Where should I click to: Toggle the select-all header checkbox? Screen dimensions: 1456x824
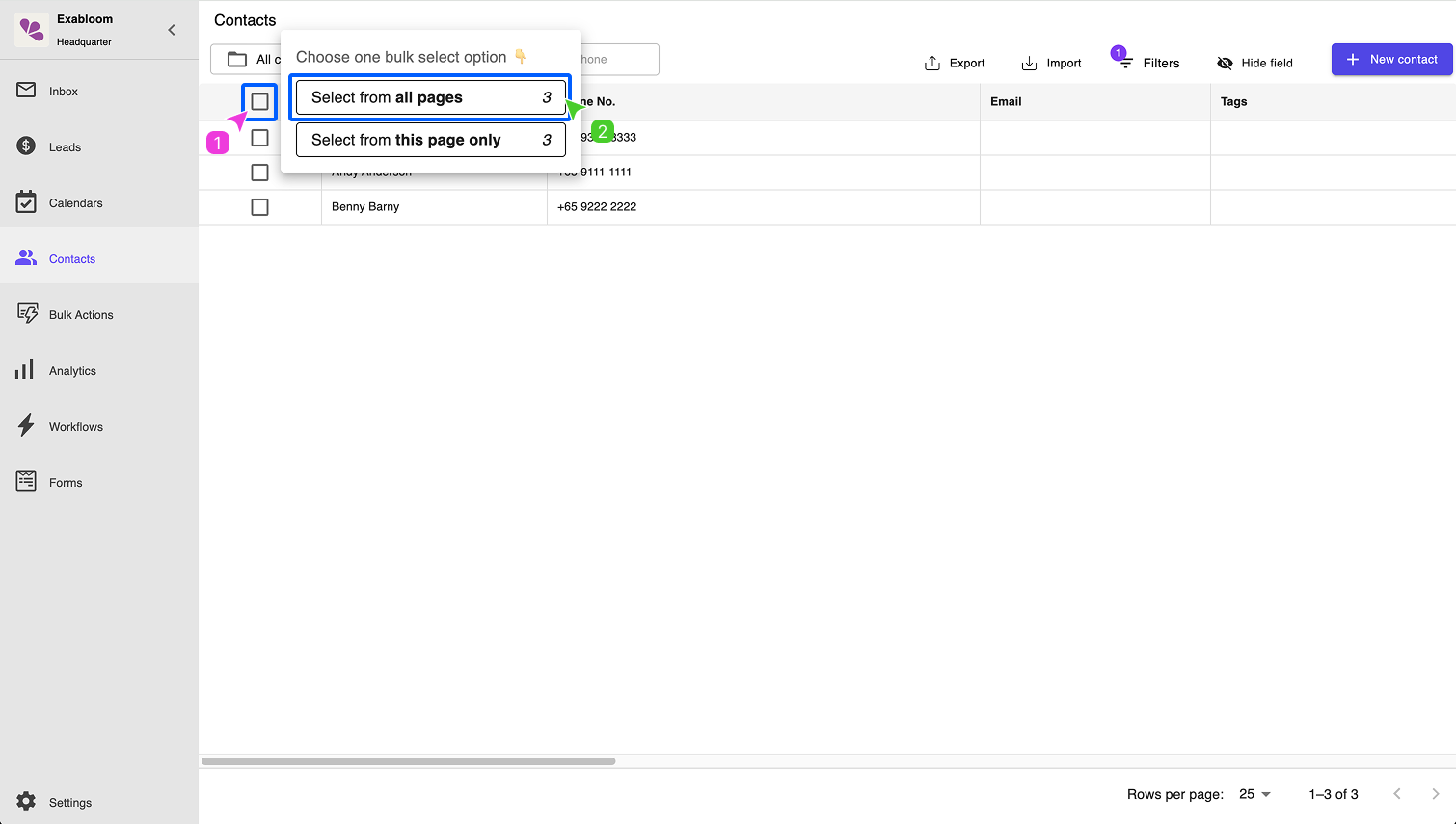[x=259, y=101]
